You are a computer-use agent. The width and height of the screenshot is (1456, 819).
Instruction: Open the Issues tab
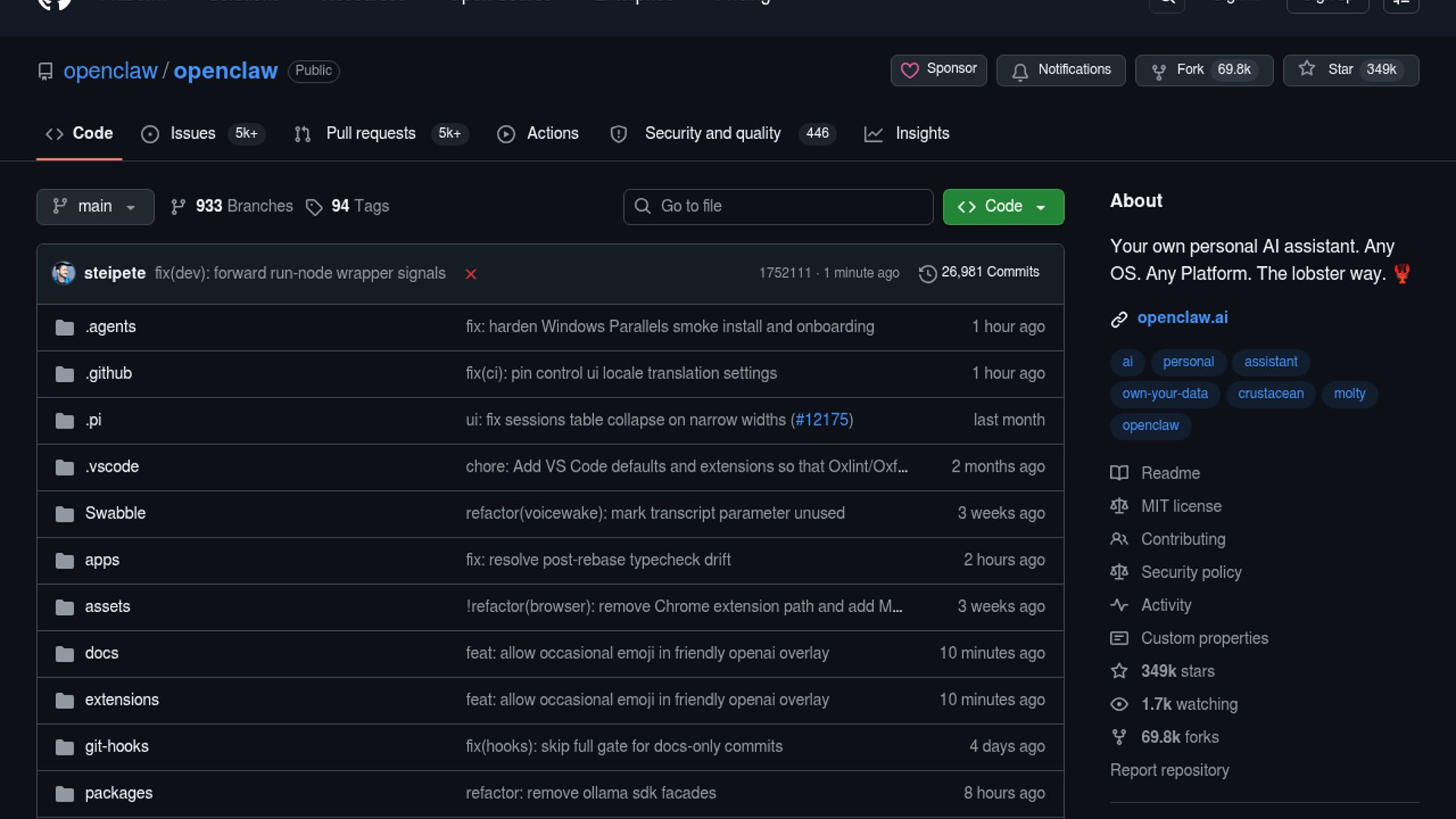click(192, 133)
